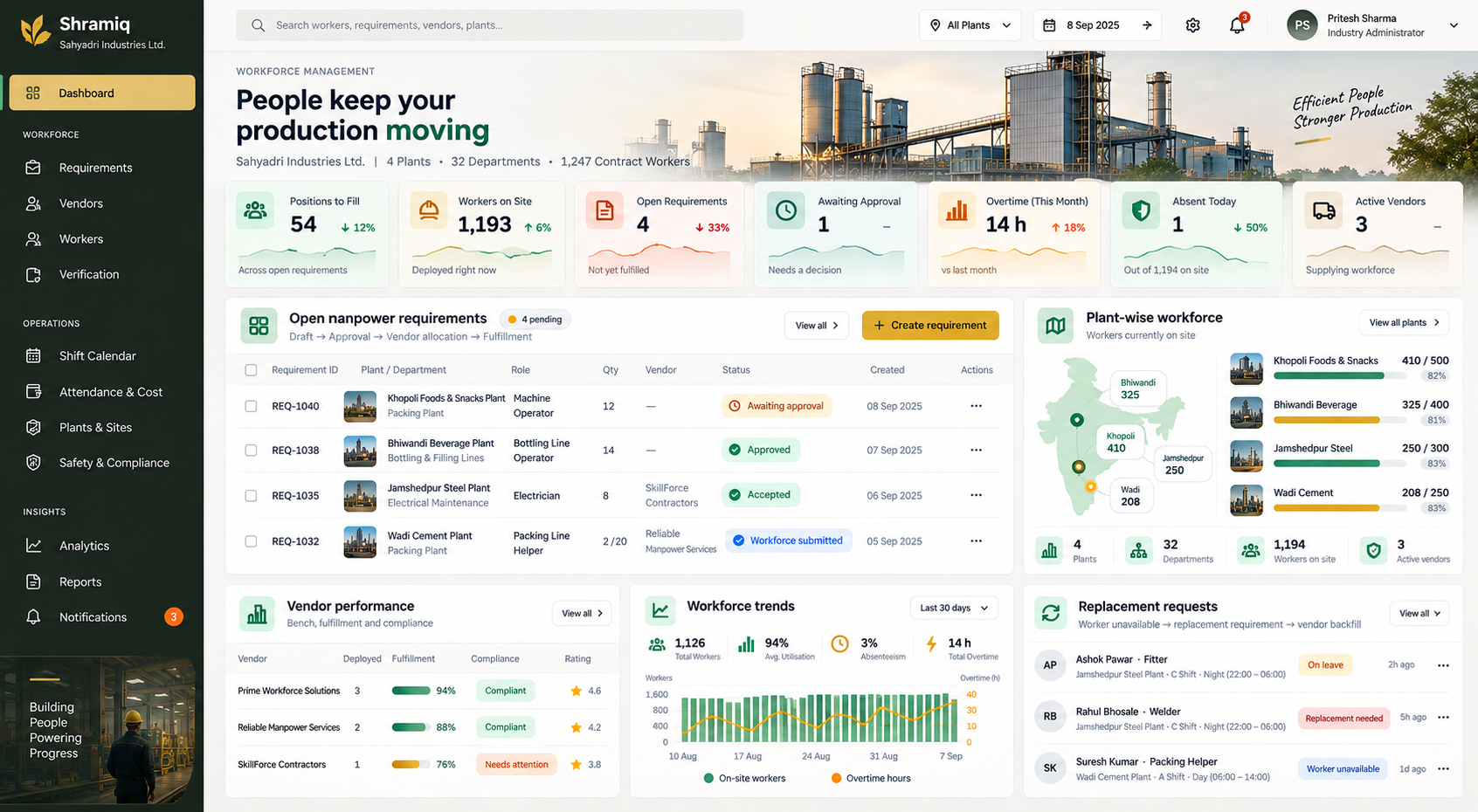The image size is (1478, 812).
Task: Open actions menu for REQ-1040
Action: point(976,406)
